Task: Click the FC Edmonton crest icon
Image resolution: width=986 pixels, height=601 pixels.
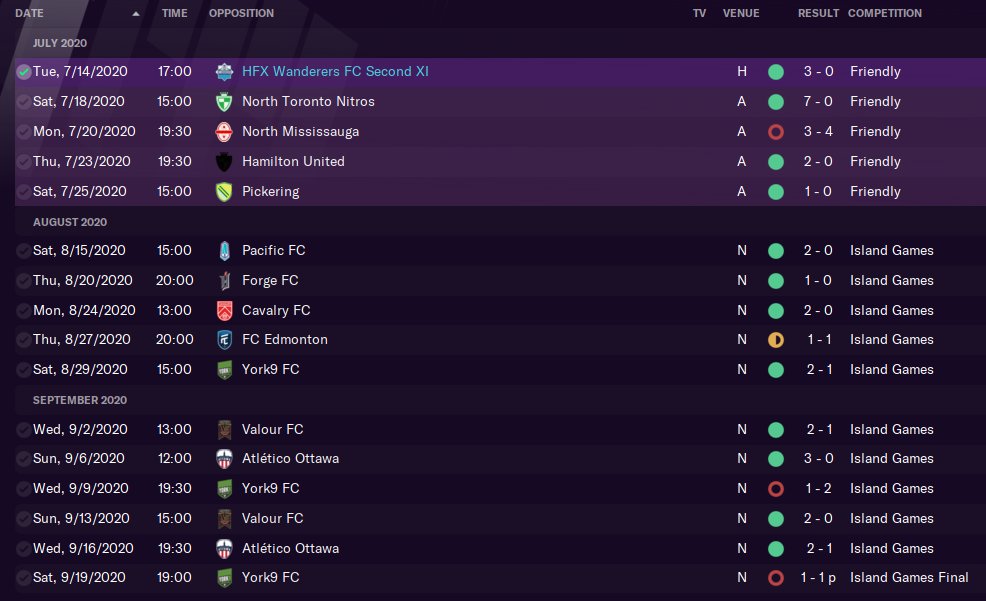Action: [x=224, y=340]
